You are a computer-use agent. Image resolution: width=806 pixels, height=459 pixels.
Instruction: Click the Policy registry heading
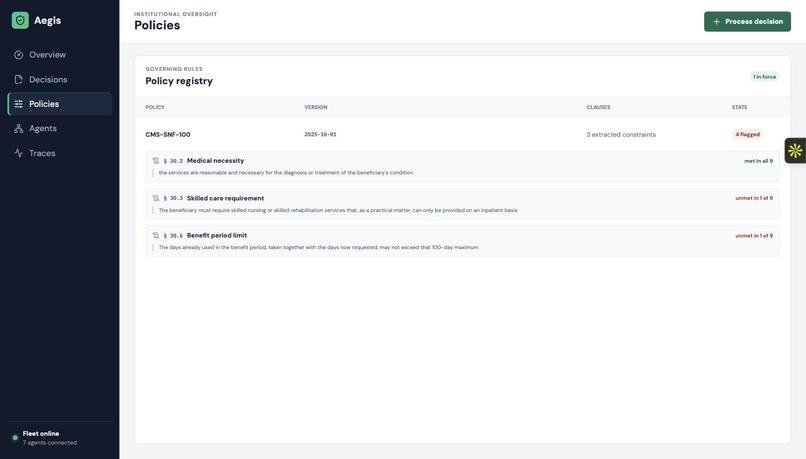(x=179, y=81)
